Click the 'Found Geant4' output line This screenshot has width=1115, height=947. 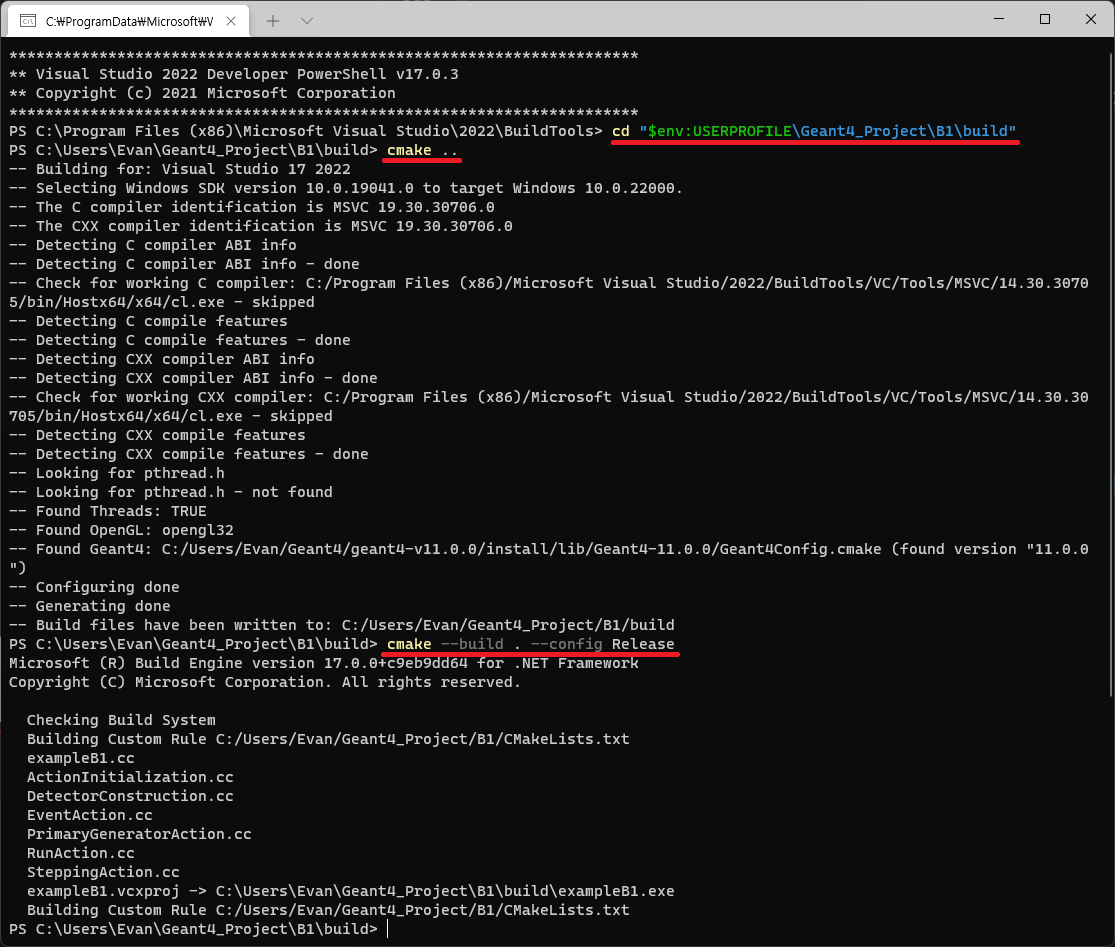[x=548, y=549]
